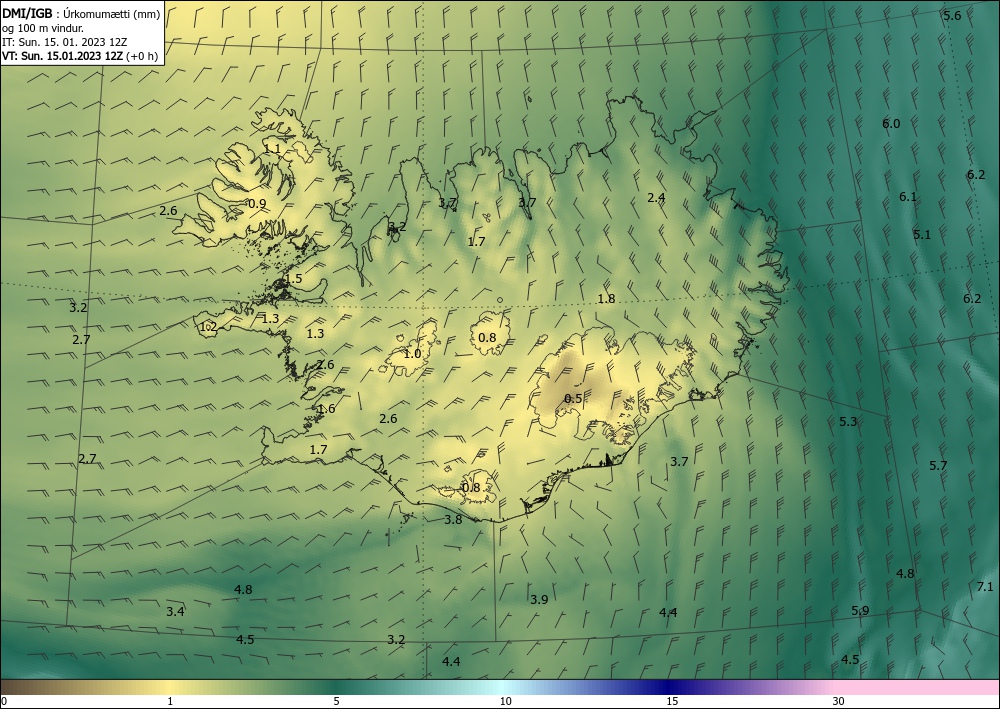Click the 5.9 value on the map

click(860, 611)
